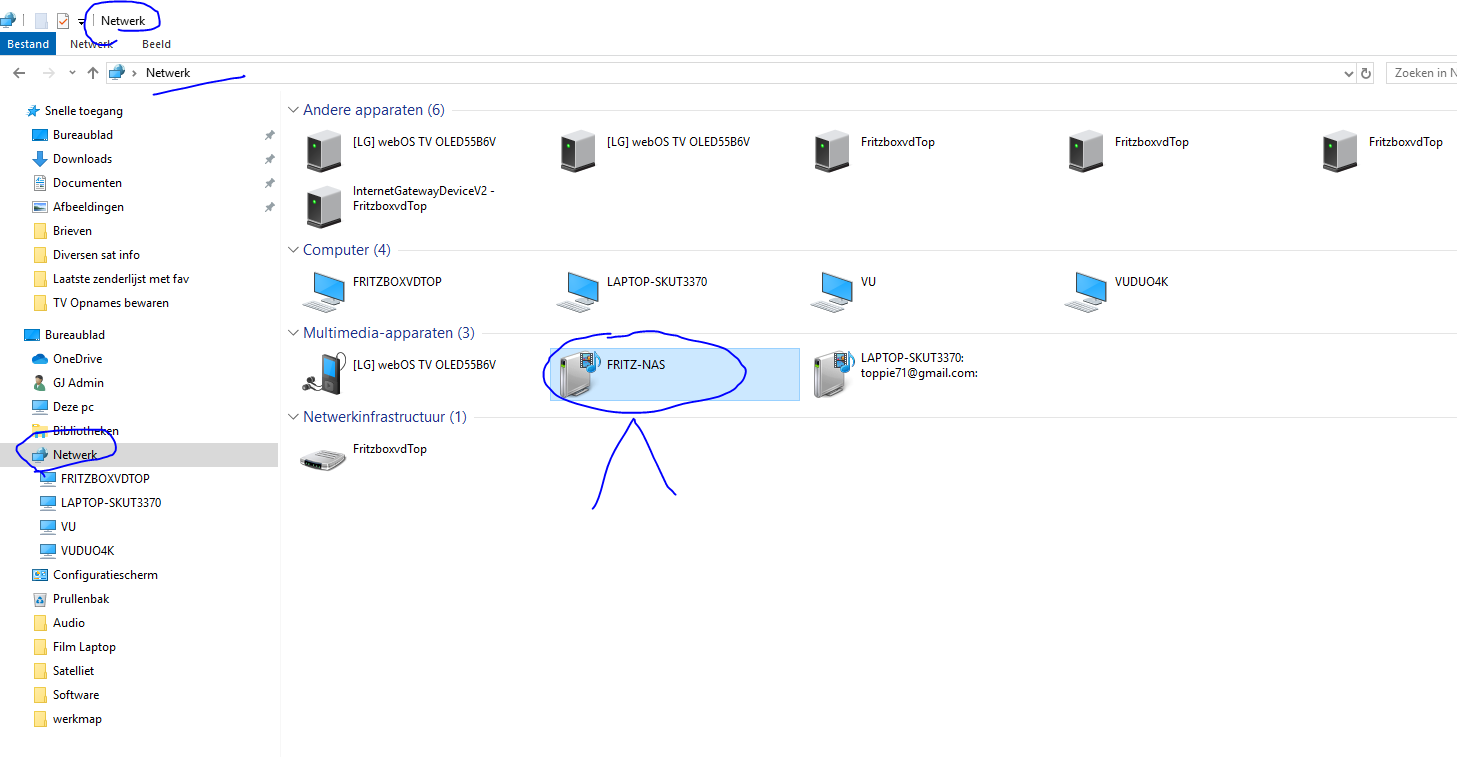This screenshot has height=757, width=1457.
Task: Collapse the Netwerkinfrastructuur group
Action: point(293,417)
